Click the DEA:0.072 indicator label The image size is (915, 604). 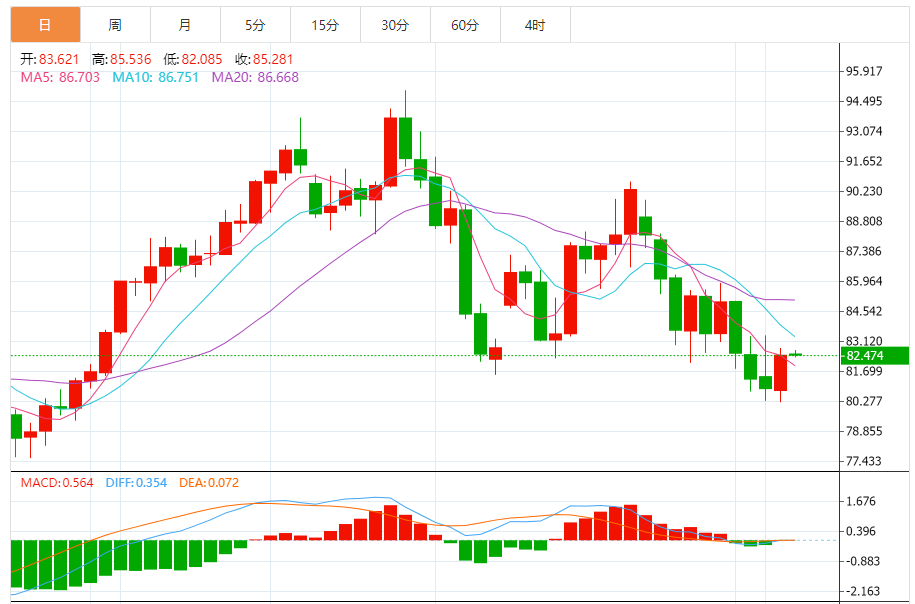[209, 483]
